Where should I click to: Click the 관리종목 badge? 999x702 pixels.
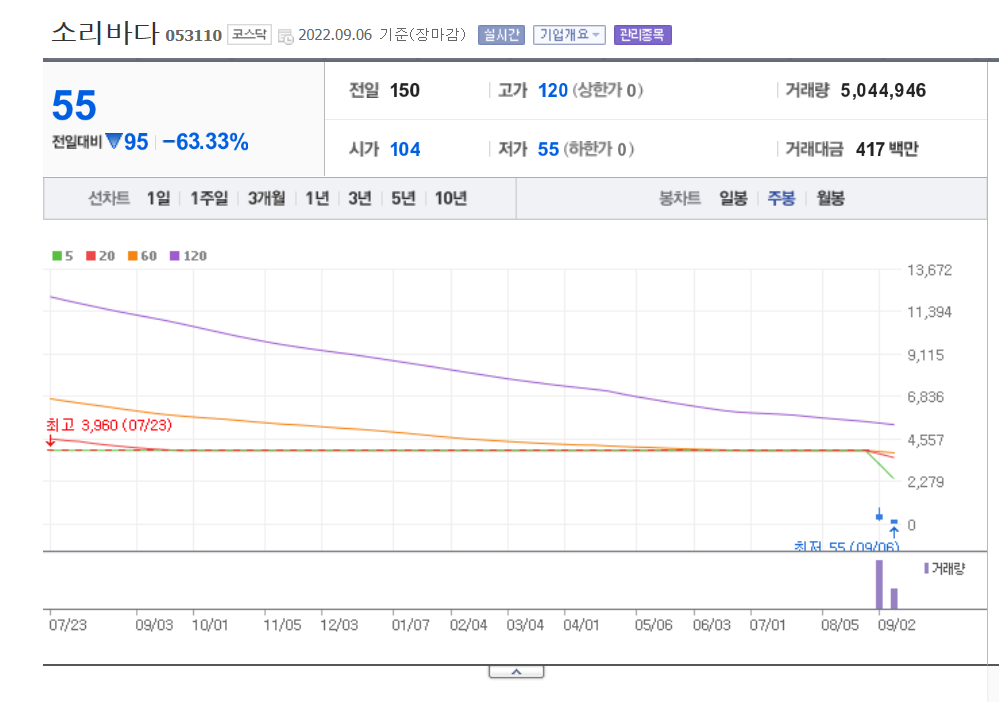click(642, 34)
